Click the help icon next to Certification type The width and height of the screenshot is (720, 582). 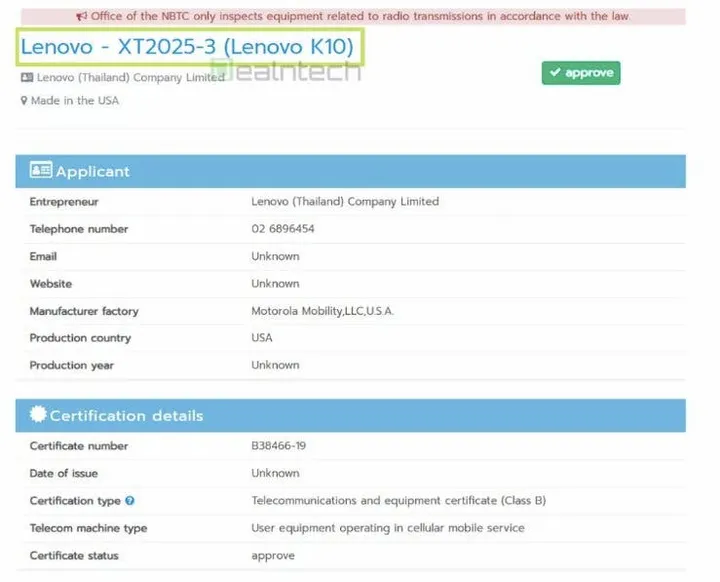pyautogui.click(x=130, y=501)
